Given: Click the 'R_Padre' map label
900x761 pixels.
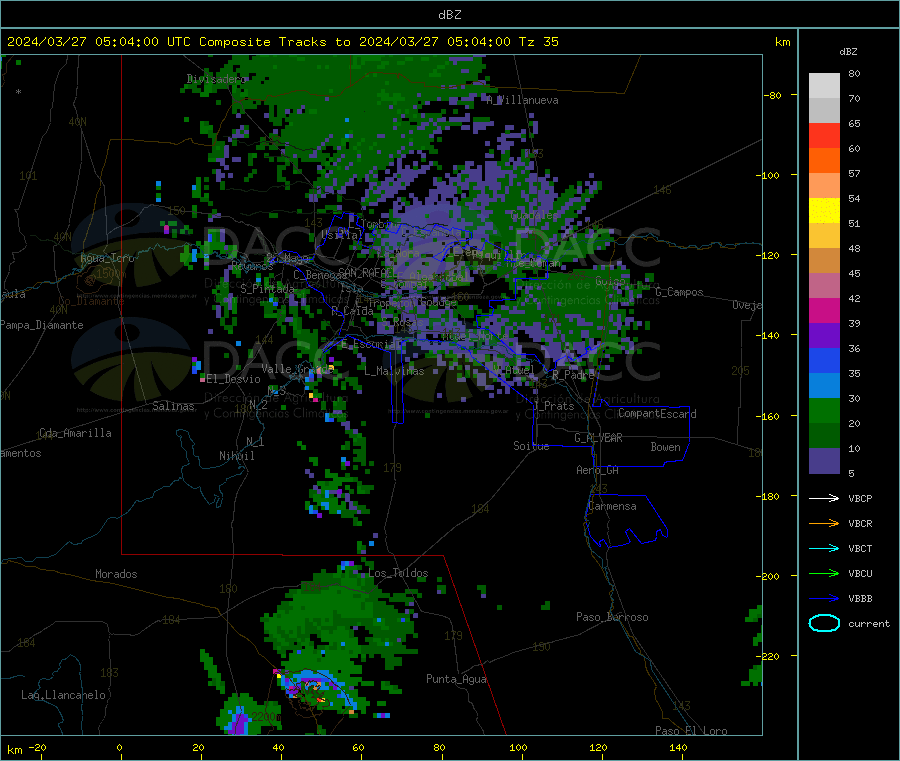Looking at the screenshot, I should 573,375.
